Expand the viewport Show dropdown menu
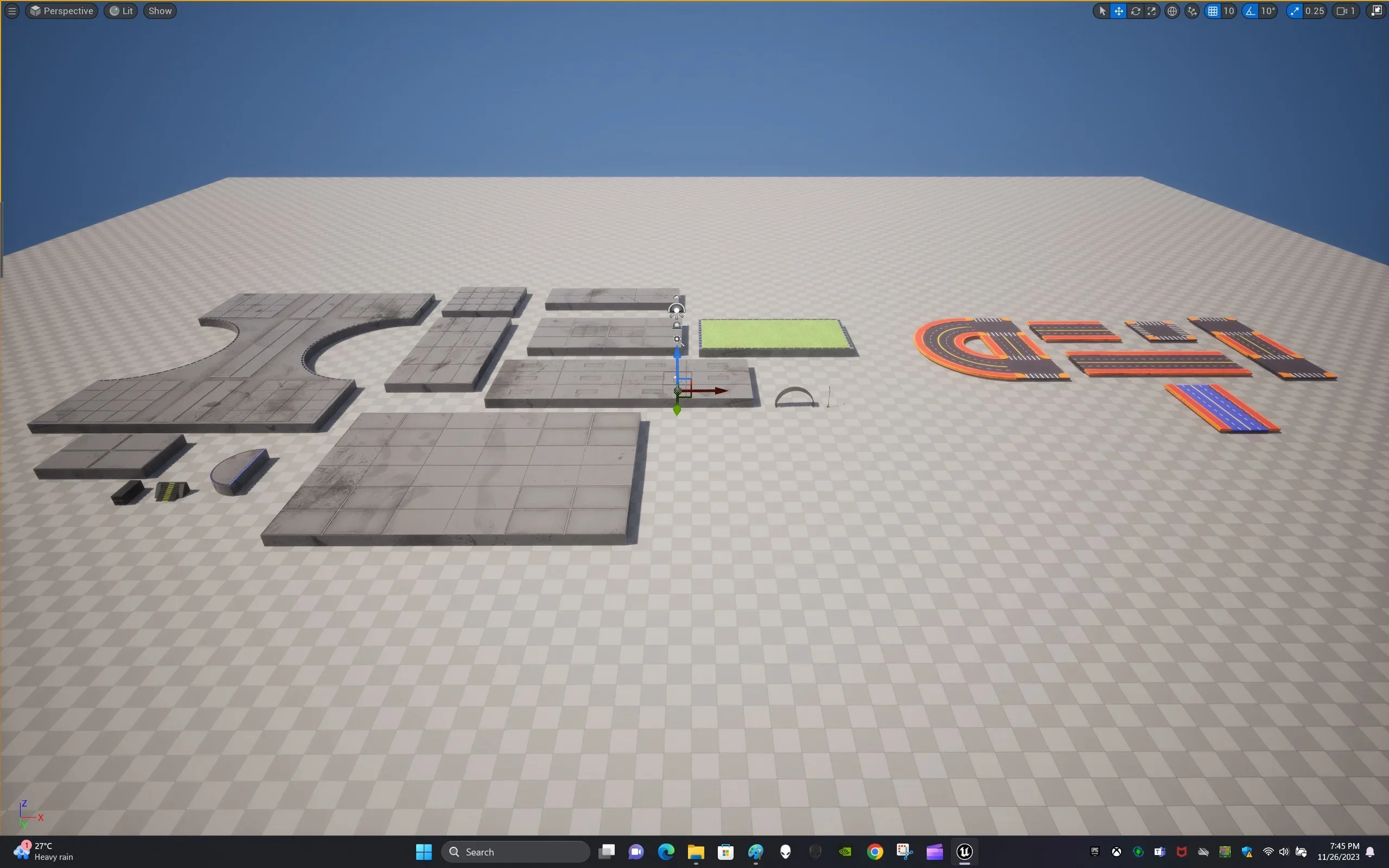Image resolution: width=1389 pixels, height=868 pixels. (x=159, y=10)
